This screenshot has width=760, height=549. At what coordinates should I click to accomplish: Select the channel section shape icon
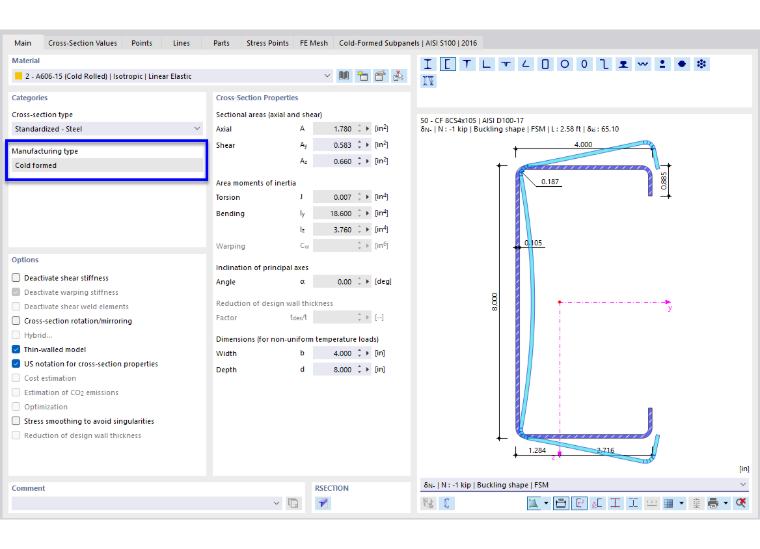point(447,64)
